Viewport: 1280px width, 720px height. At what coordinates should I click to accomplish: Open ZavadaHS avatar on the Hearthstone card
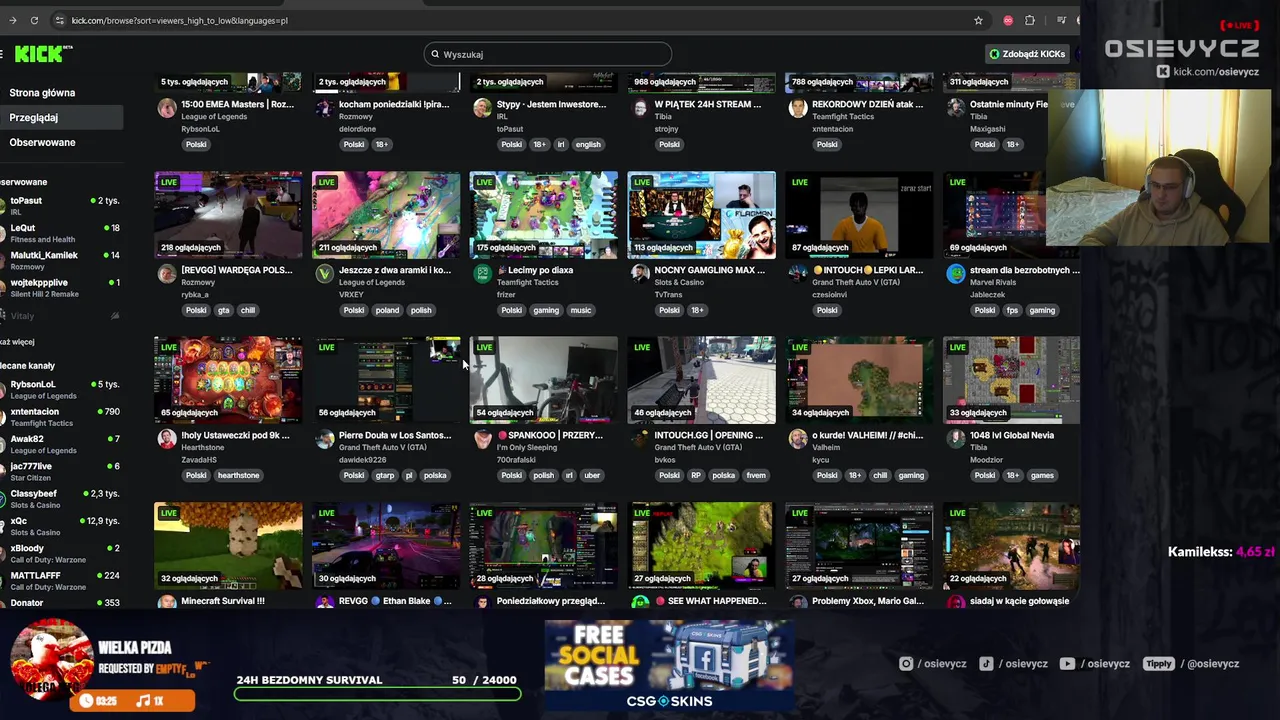[x=167, y=439]
